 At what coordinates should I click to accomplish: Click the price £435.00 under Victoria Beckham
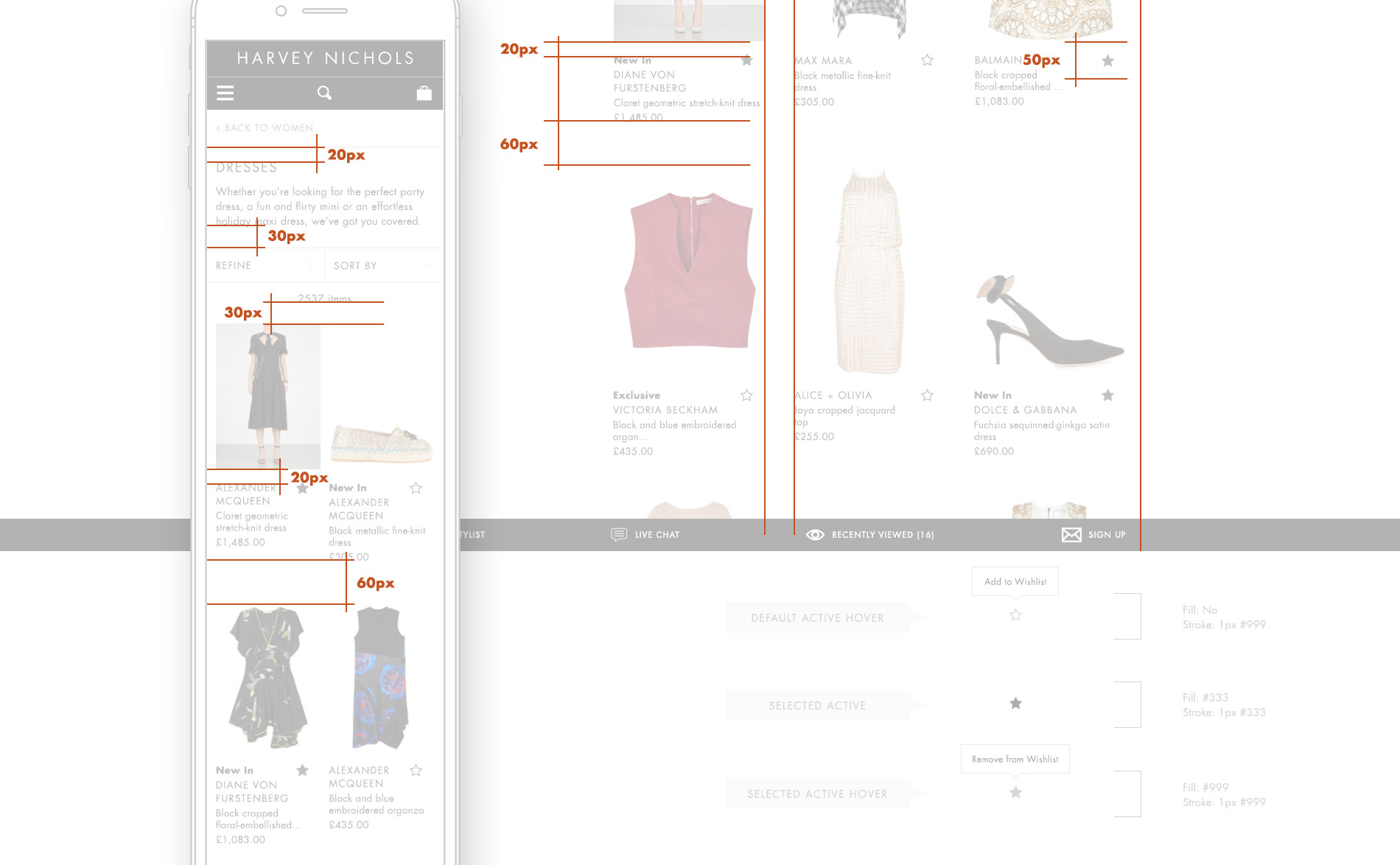tap(633, 451)
